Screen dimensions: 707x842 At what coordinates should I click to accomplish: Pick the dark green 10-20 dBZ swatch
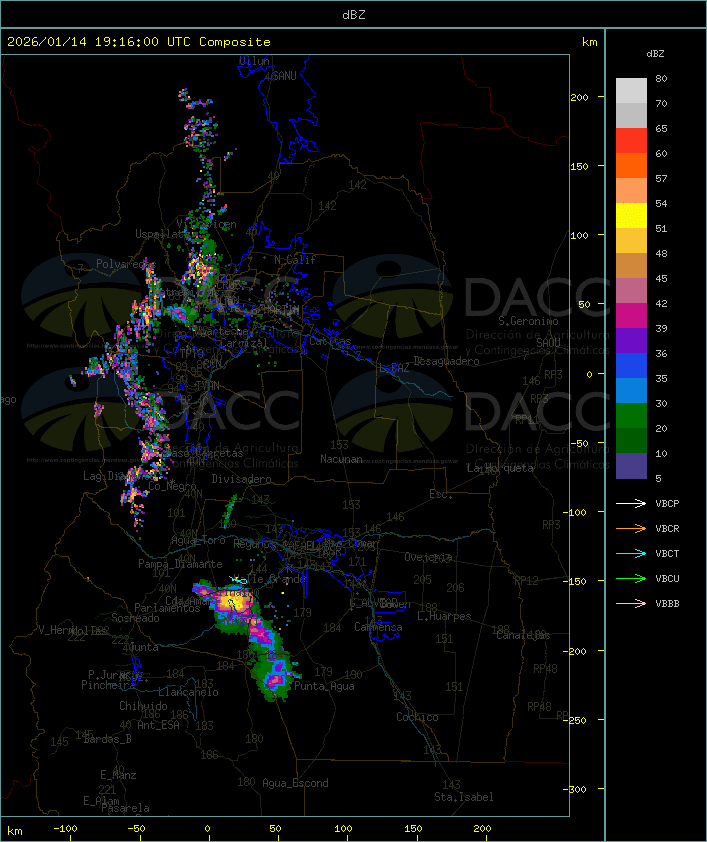(631, 441)
